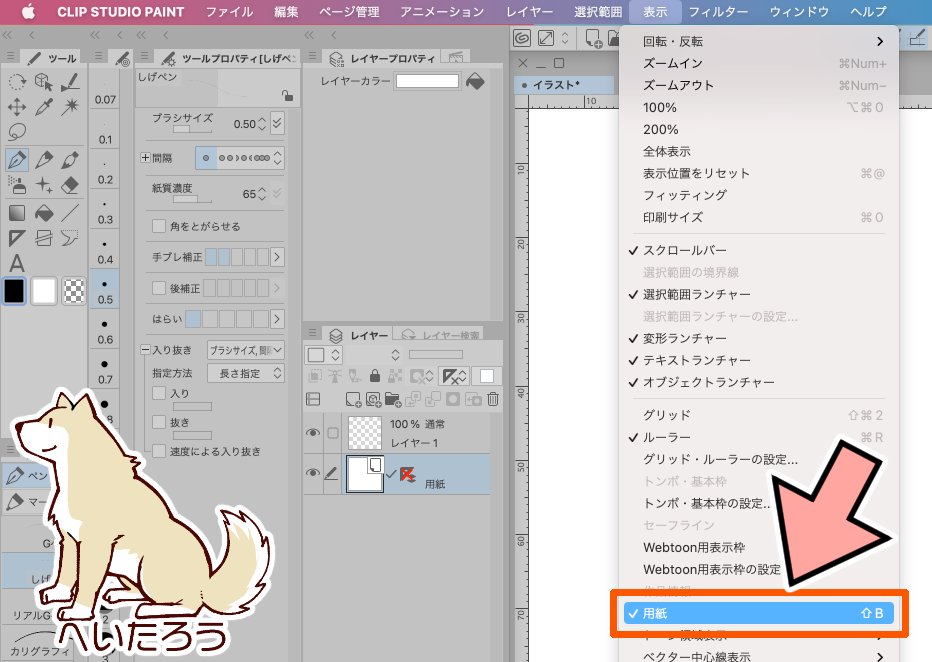Screen dimensions: 932x662
Task: Expand 手ブレ補正 arrow button
Action: tap(277, 257)
